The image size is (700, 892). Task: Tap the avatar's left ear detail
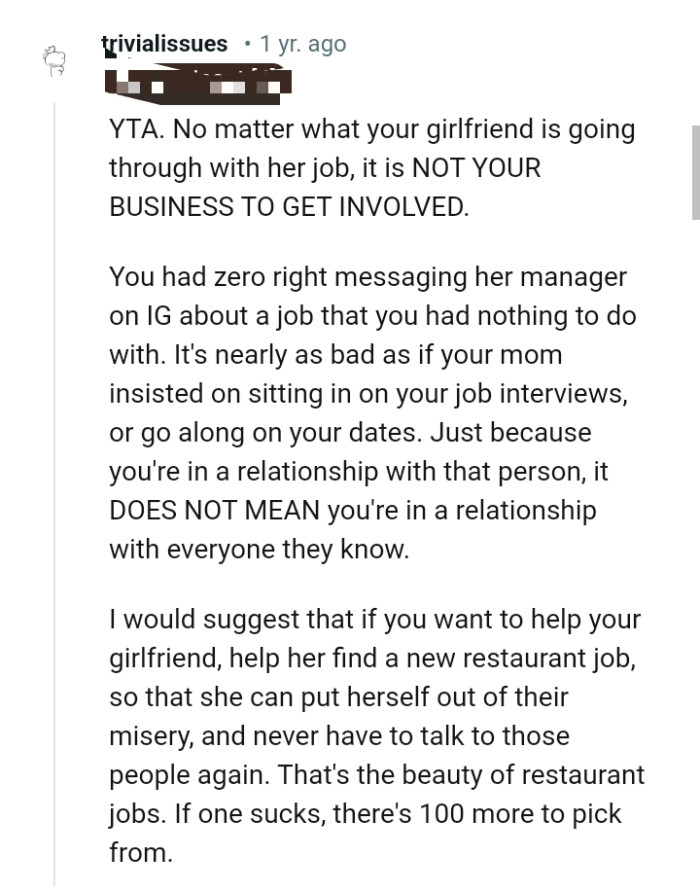tap(46, 53)
